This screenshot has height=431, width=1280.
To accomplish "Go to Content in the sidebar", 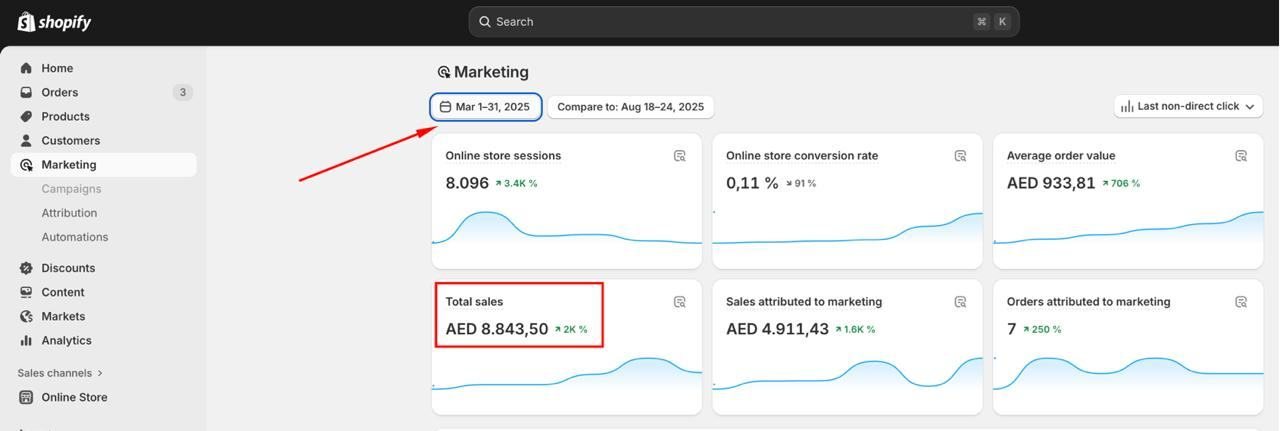I will tap(104, 292).
